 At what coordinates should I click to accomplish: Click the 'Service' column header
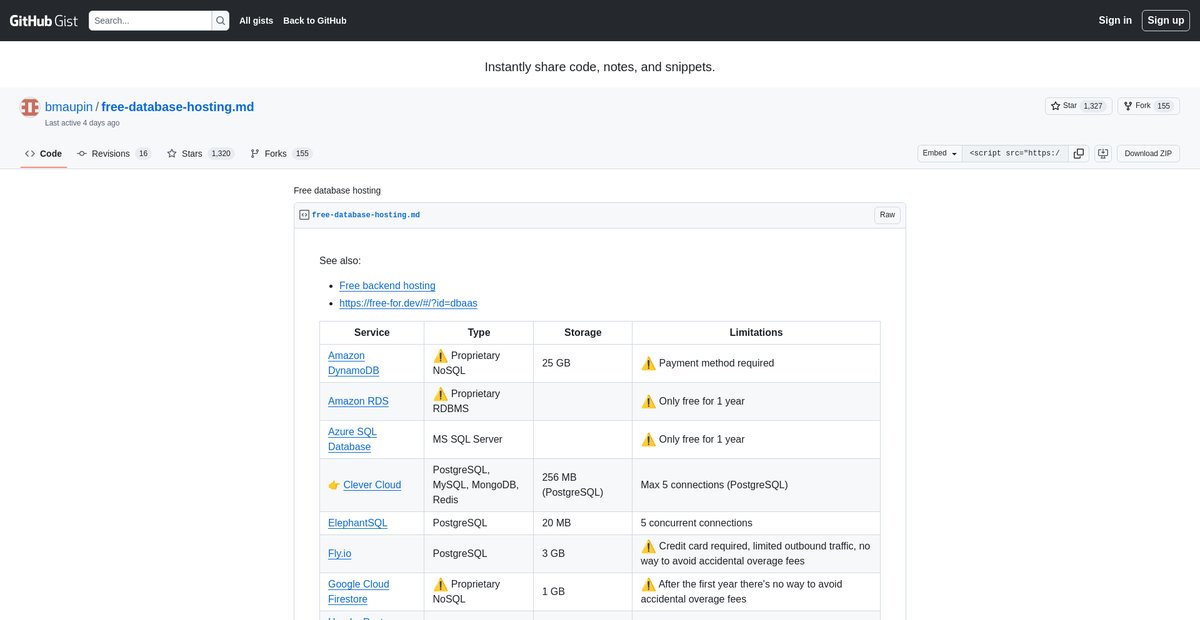pyautogui.click(x=372, y=332)
